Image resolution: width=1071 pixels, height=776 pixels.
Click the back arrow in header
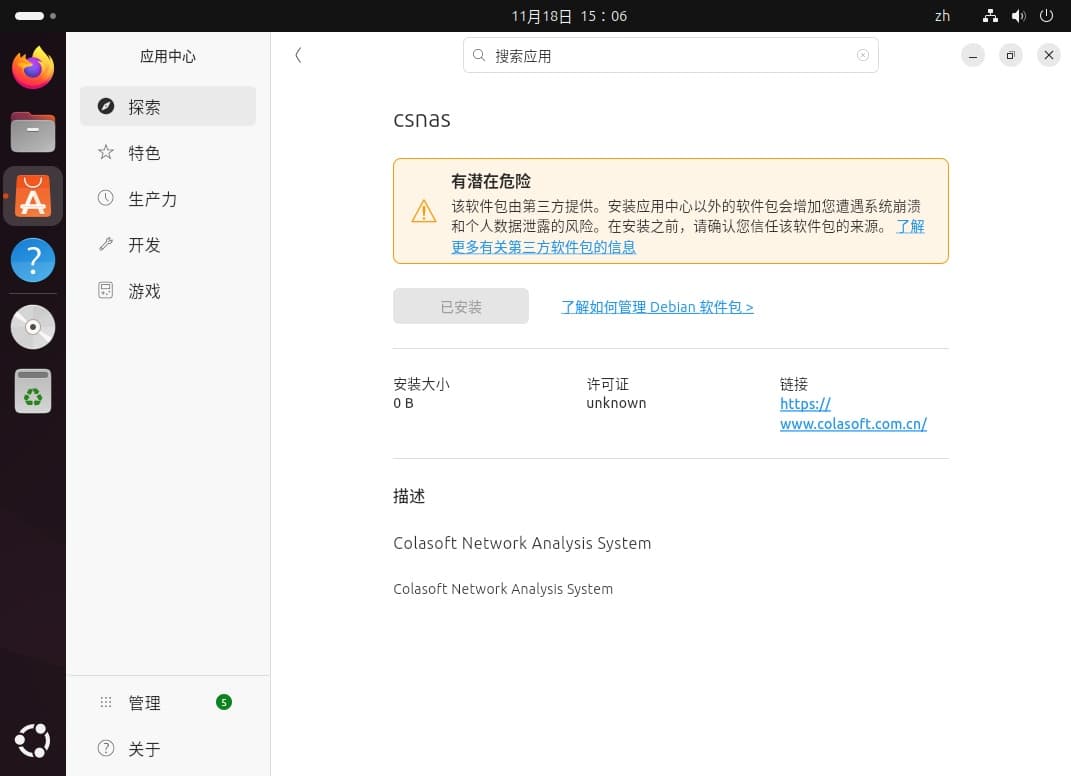pos(298,55)
